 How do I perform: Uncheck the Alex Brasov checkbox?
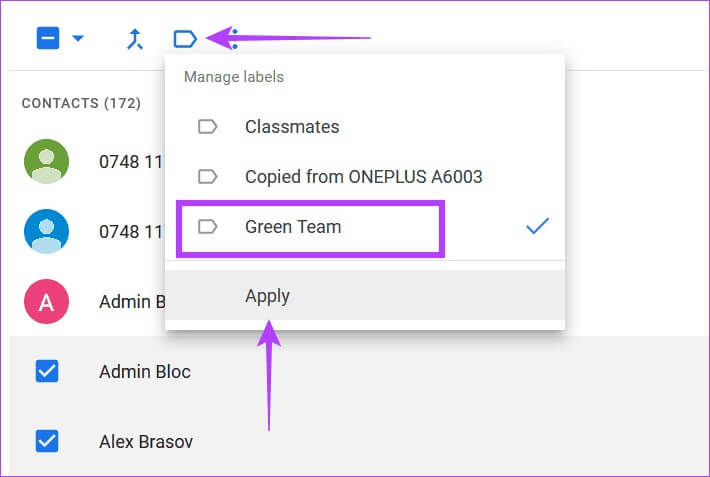47,441
